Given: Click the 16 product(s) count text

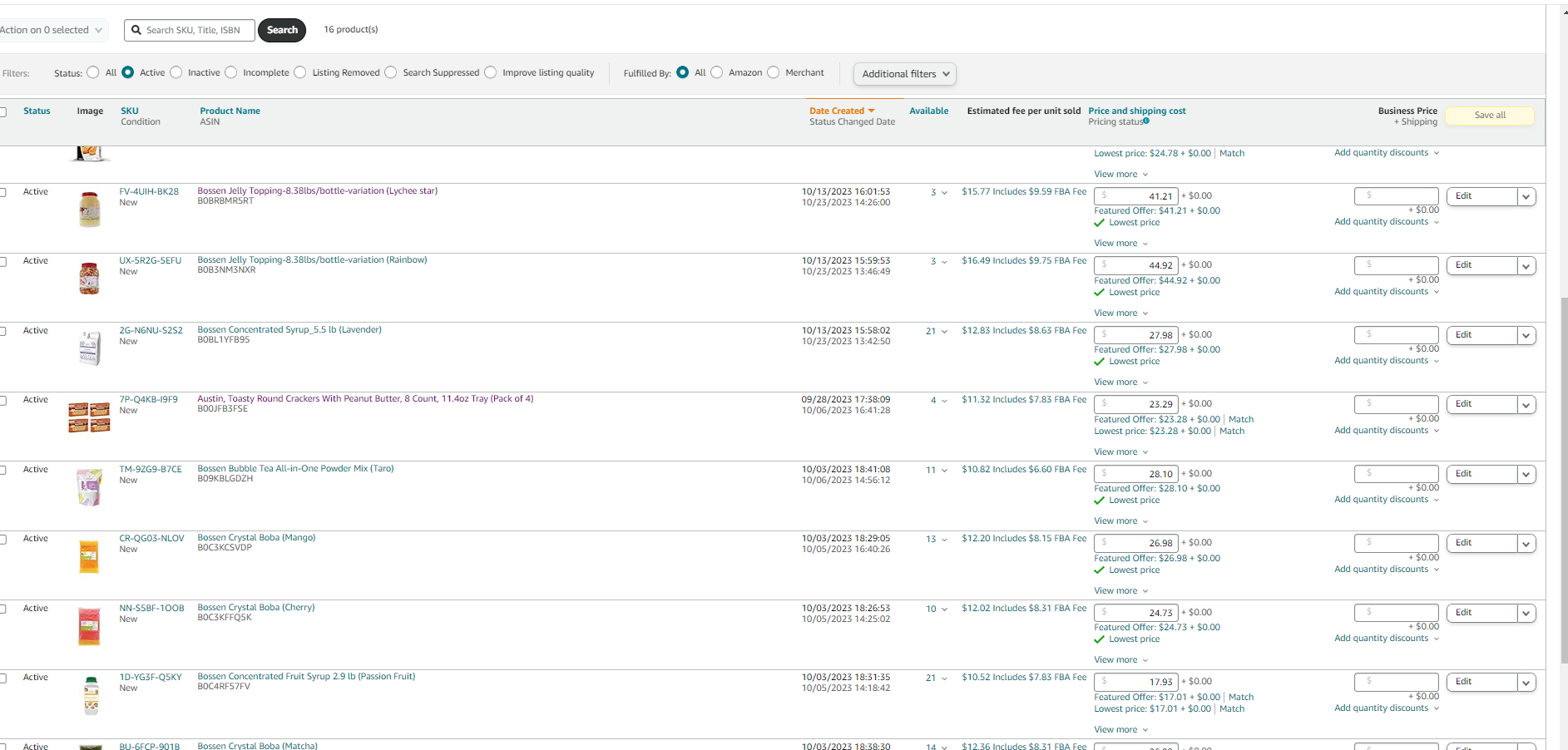Looking at the screenshot, I should 351,30.
